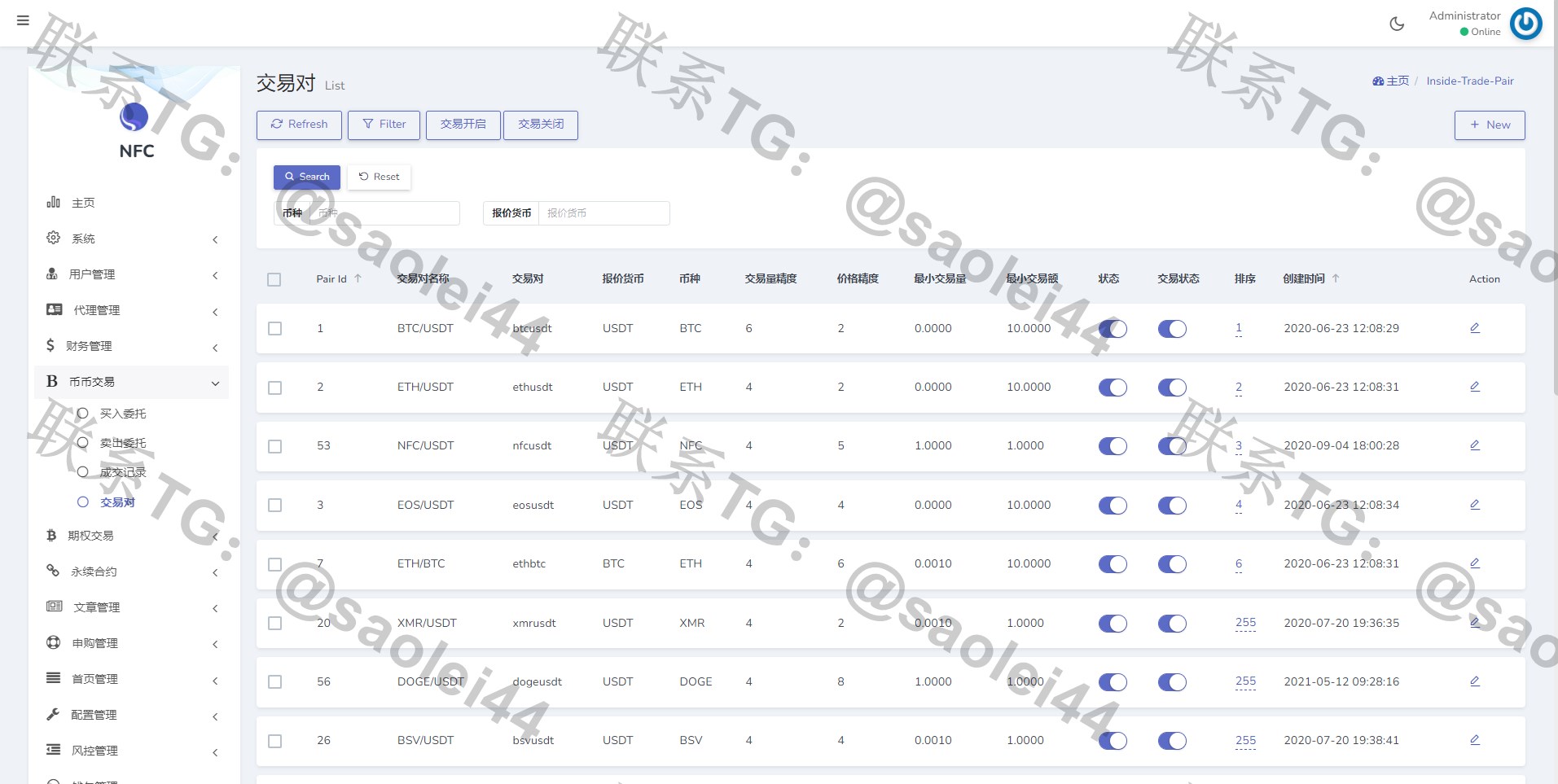Click the NFC logo icon

coord(134,117)
